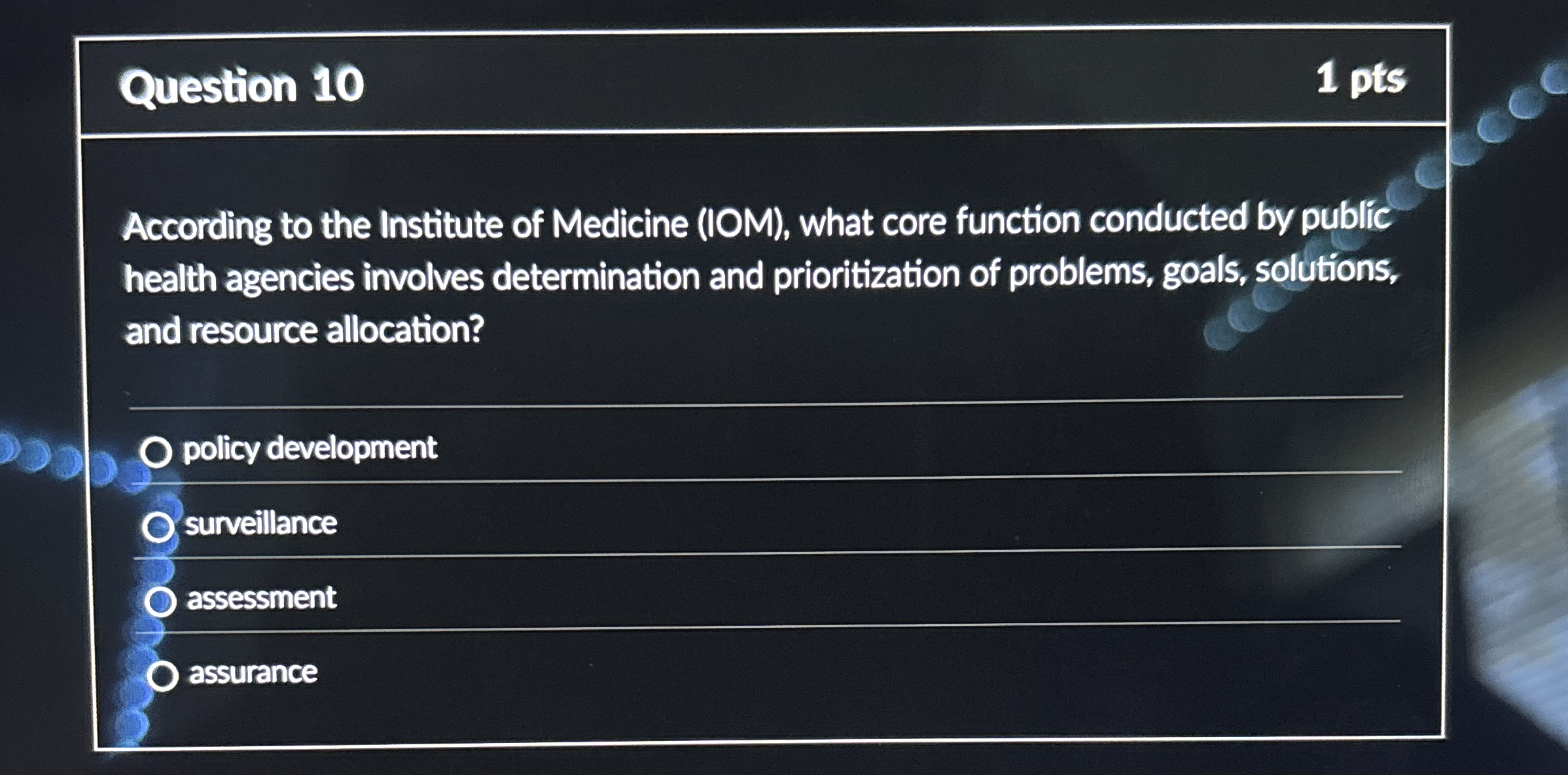The width and height of the screenshot is (1568, 775).
Task: Click the divider line under the question text
Action: point(720,405)
